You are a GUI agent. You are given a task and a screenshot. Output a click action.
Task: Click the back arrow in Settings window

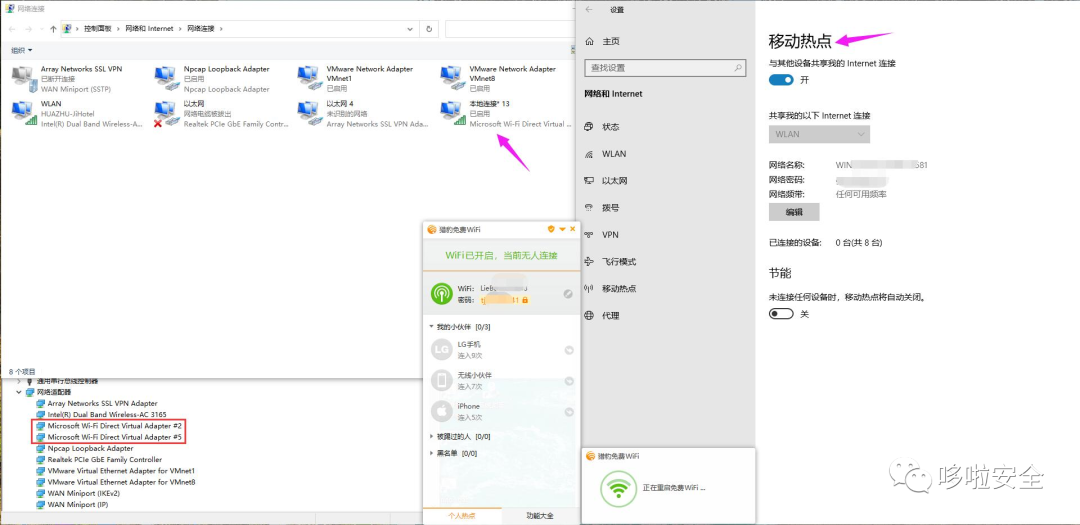tap(589, 10)
